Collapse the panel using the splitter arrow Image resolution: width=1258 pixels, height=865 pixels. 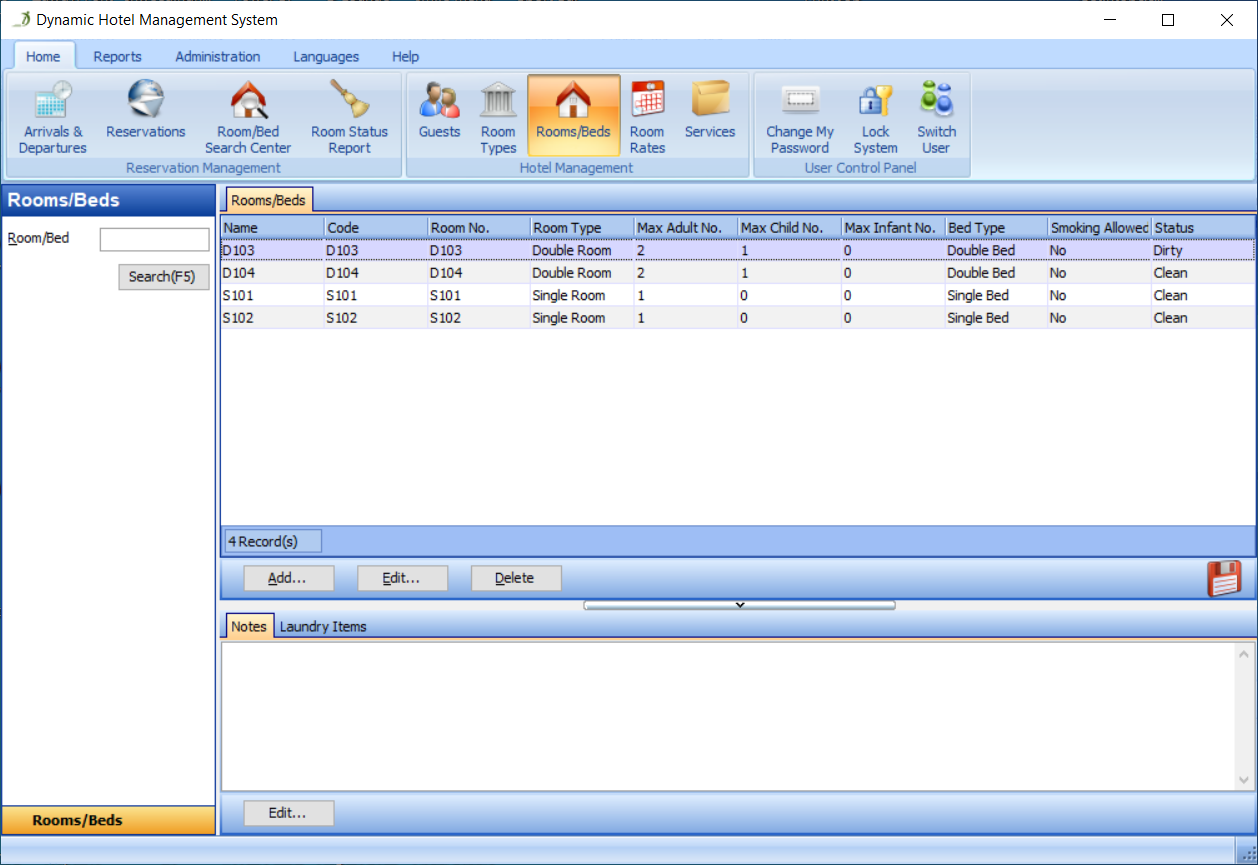click(x=739, y=605)
